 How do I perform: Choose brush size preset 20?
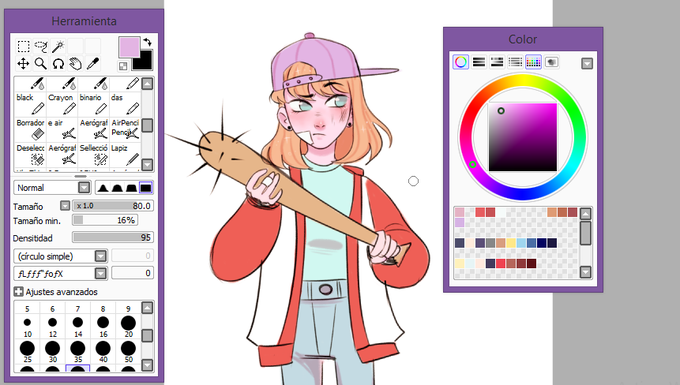click(x=128, y=326)
